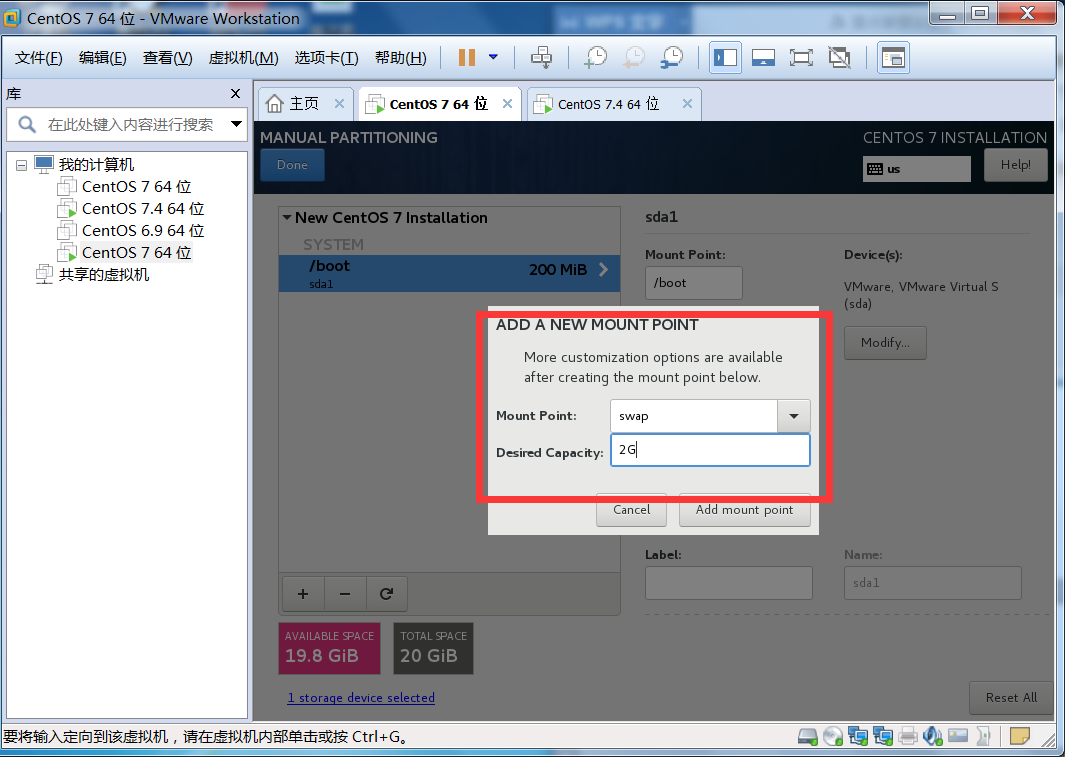
Task: Click the send Ctrl+Alt+Del toolbar icon
Action: [541, 58]
